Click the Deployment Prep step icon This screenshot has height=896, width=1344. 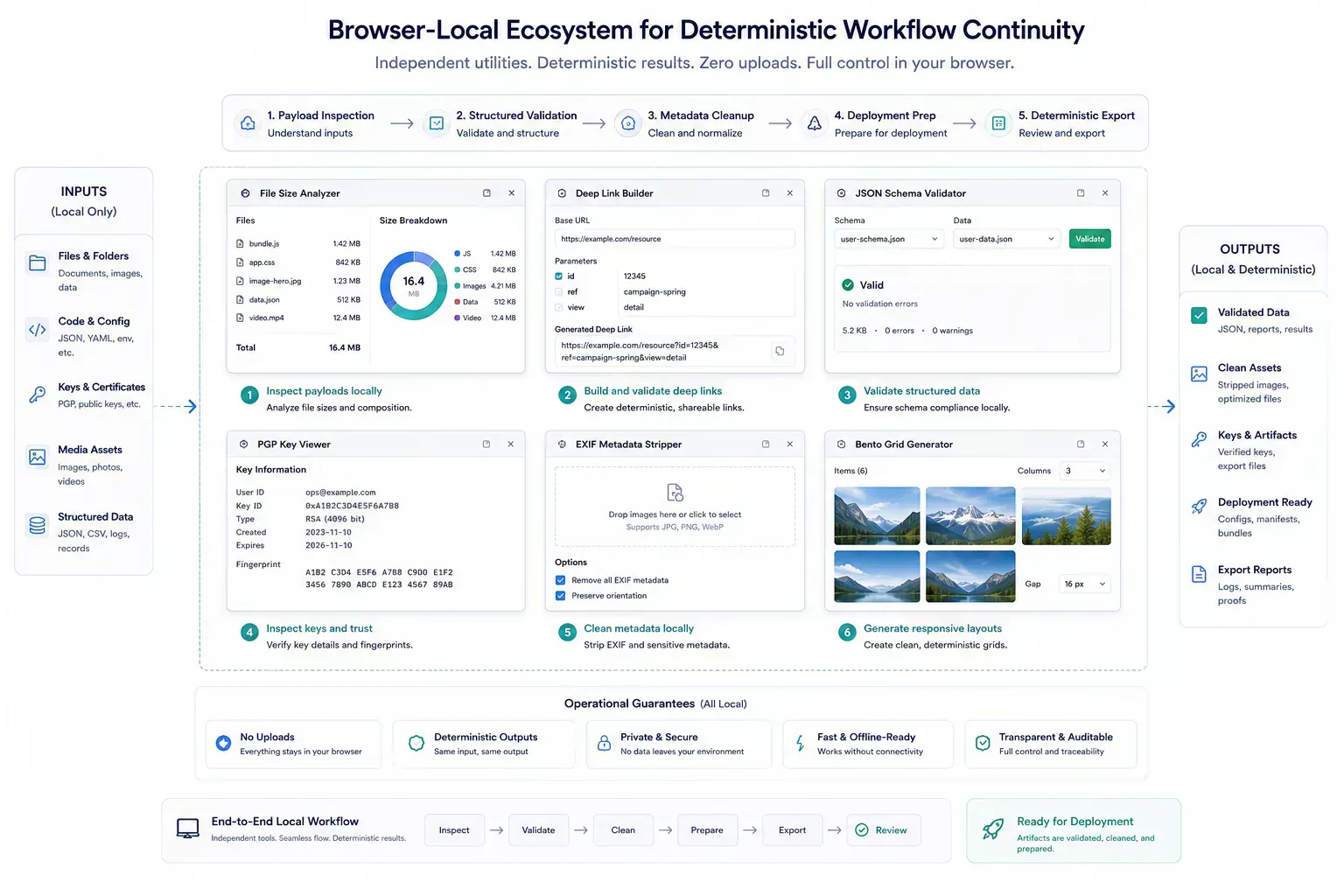(x=815, y=123)
